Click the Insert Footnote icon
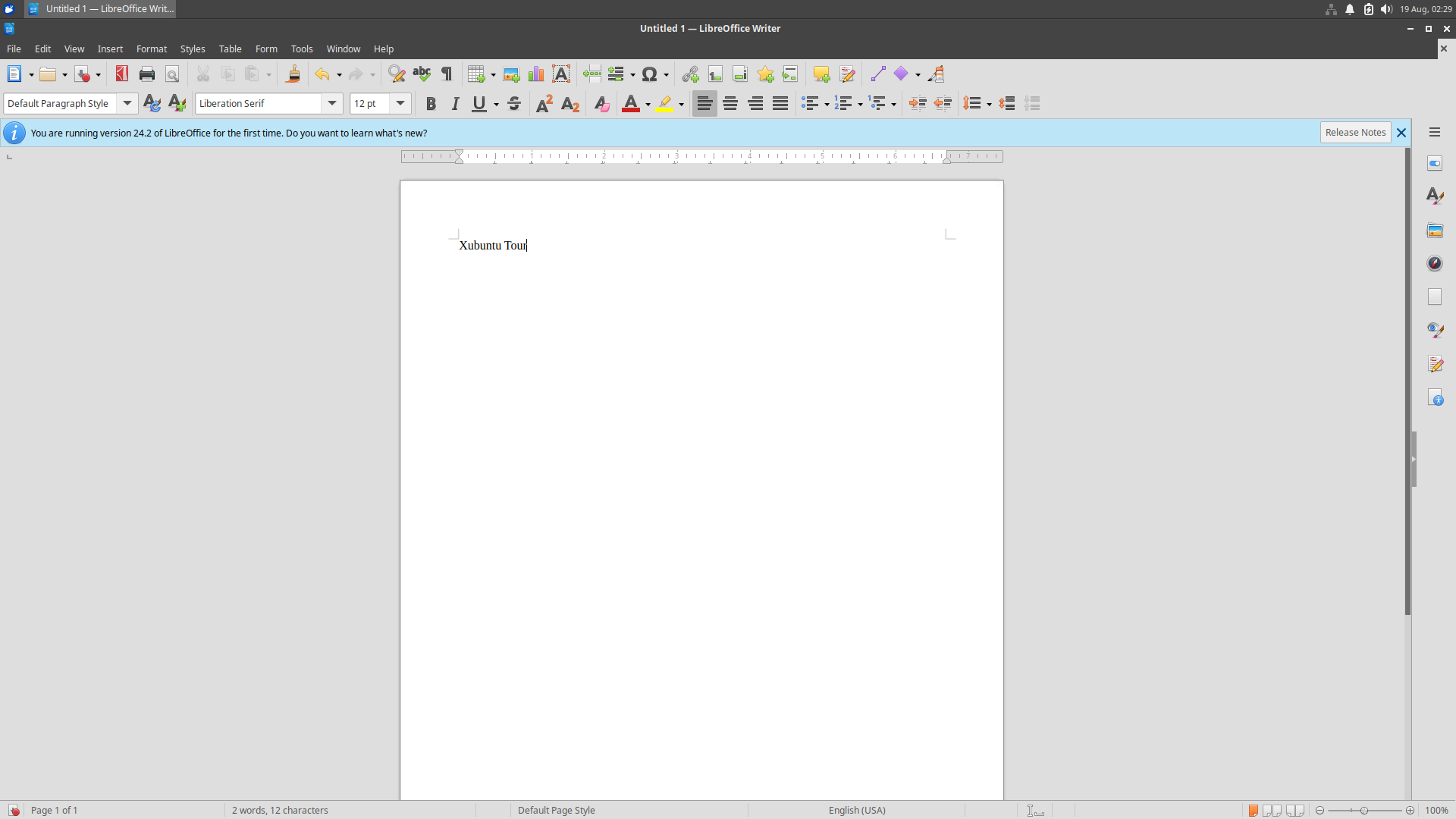This screenshot has width=1456, height=819. click(x=715, y=74)
